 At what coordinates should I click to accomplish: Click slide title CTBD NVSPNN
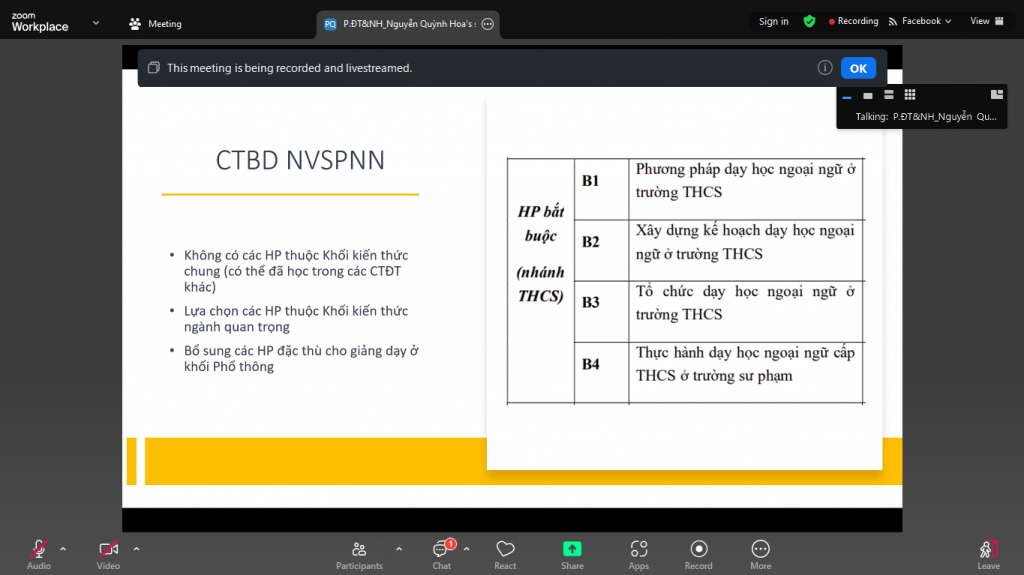pos(300,160)
